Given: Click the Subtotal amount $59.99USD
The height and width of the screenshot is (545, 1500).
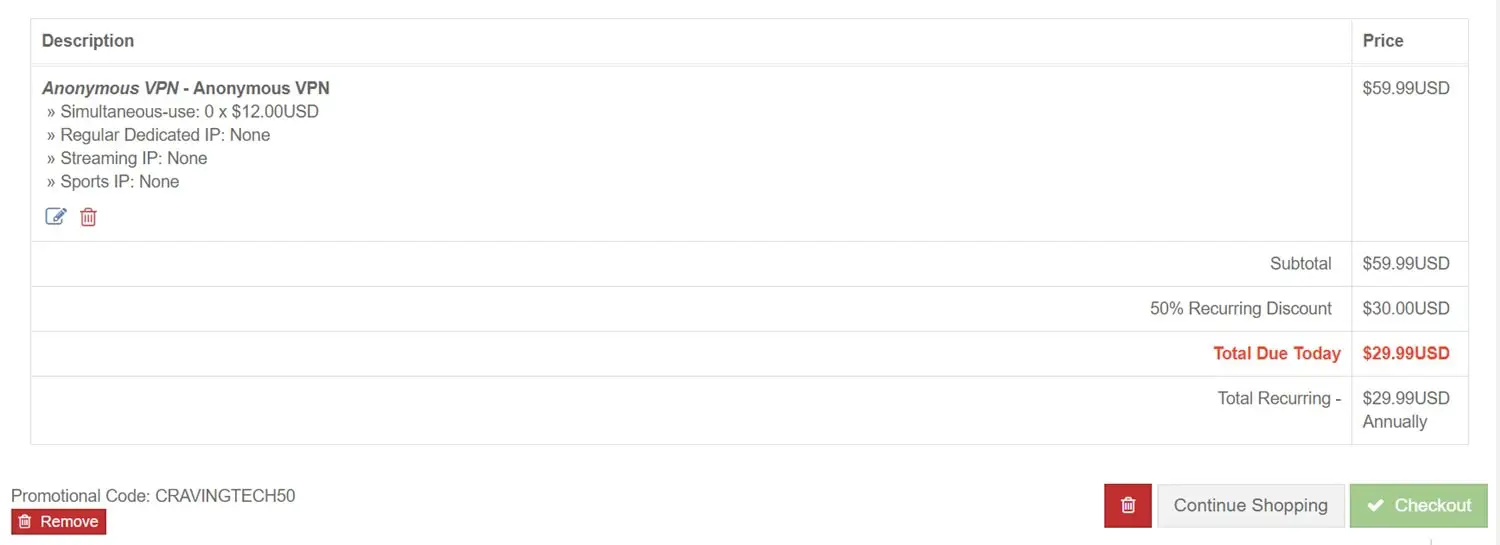Looking at the screenshot, I should coord(1406,264).
